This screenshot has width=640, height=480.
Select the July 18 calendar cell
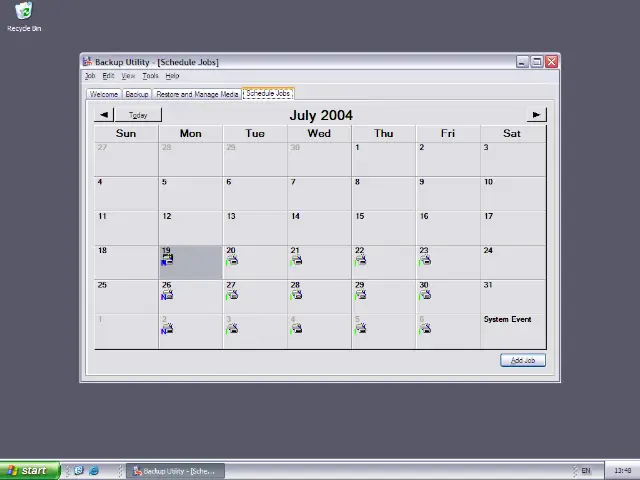point(126,262)
